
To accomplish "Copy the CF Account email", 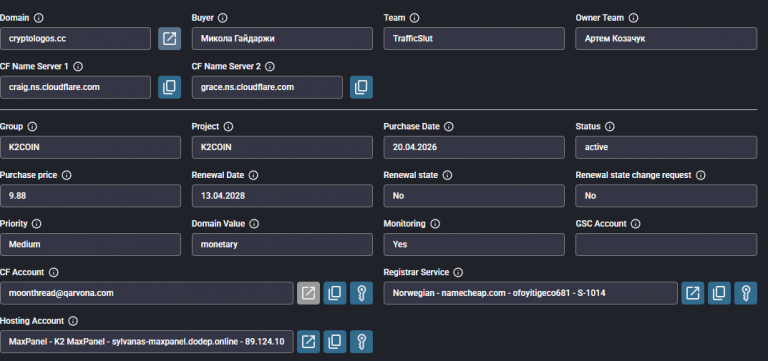I will (335, 293).
